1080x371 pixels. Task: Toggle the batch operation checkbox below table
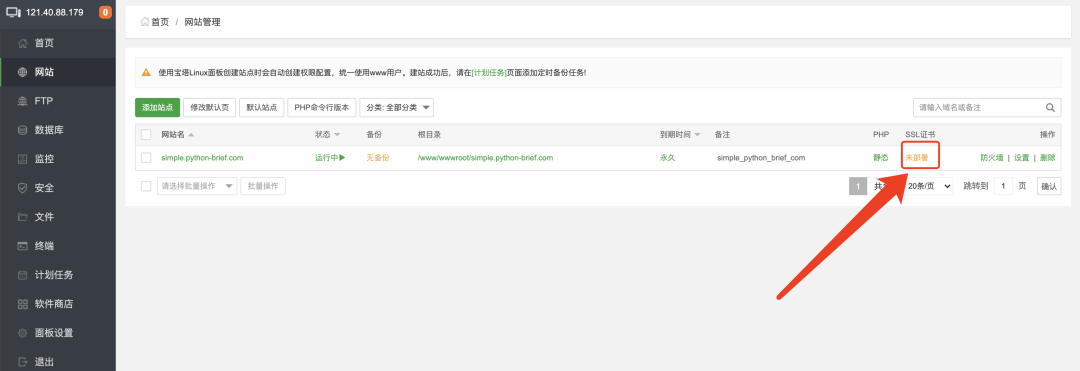point(146,186)
